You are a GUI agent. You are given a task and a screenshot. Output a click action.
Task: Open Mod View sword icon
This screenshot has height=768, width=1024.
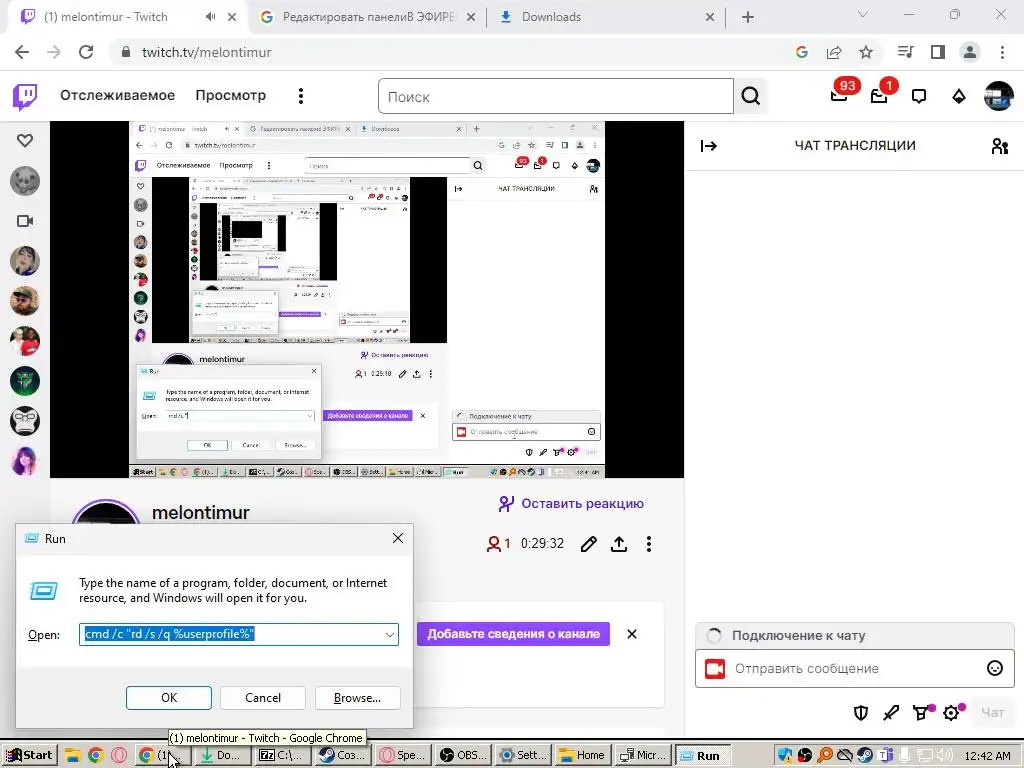click(891, 712)
